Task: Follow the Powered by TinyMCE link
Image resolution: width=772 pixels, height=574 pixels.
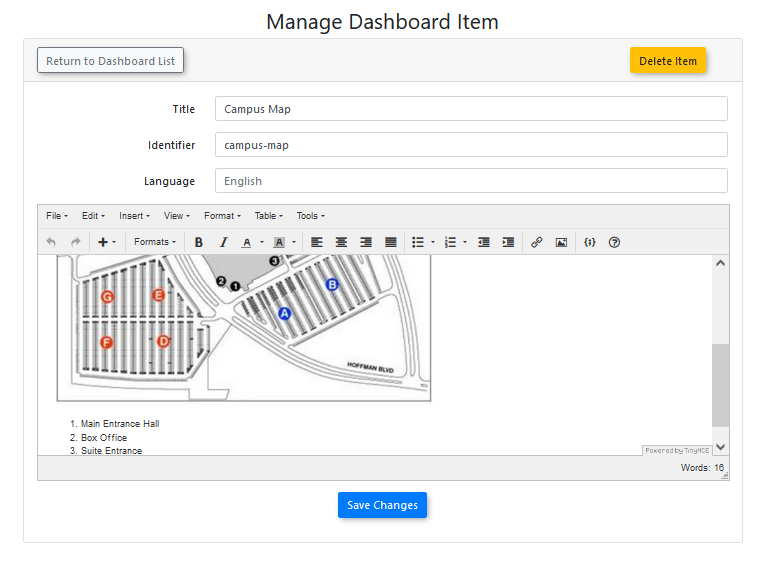Action: pyautogui.click(x=677, y=450)
